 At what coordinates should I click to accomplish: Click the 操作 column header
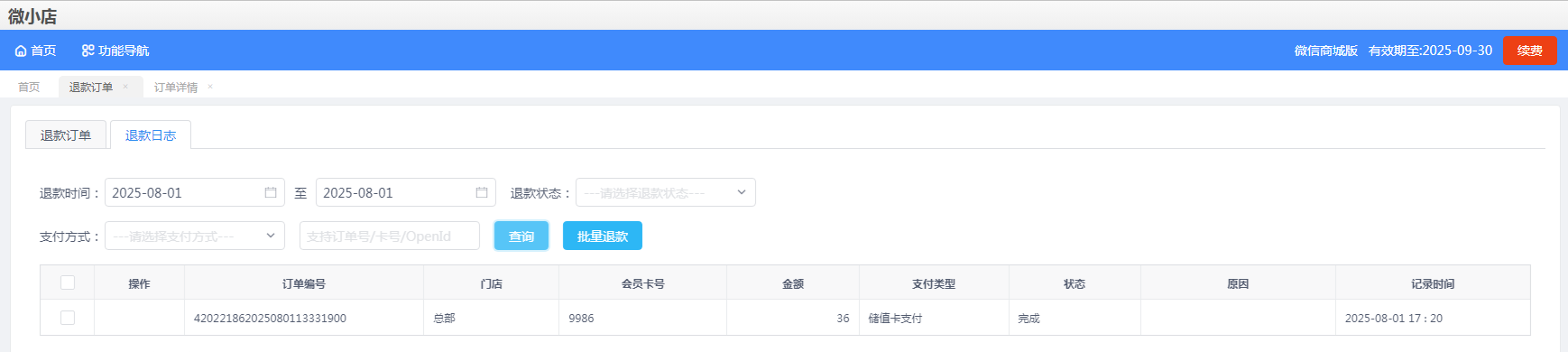point(139,283)
